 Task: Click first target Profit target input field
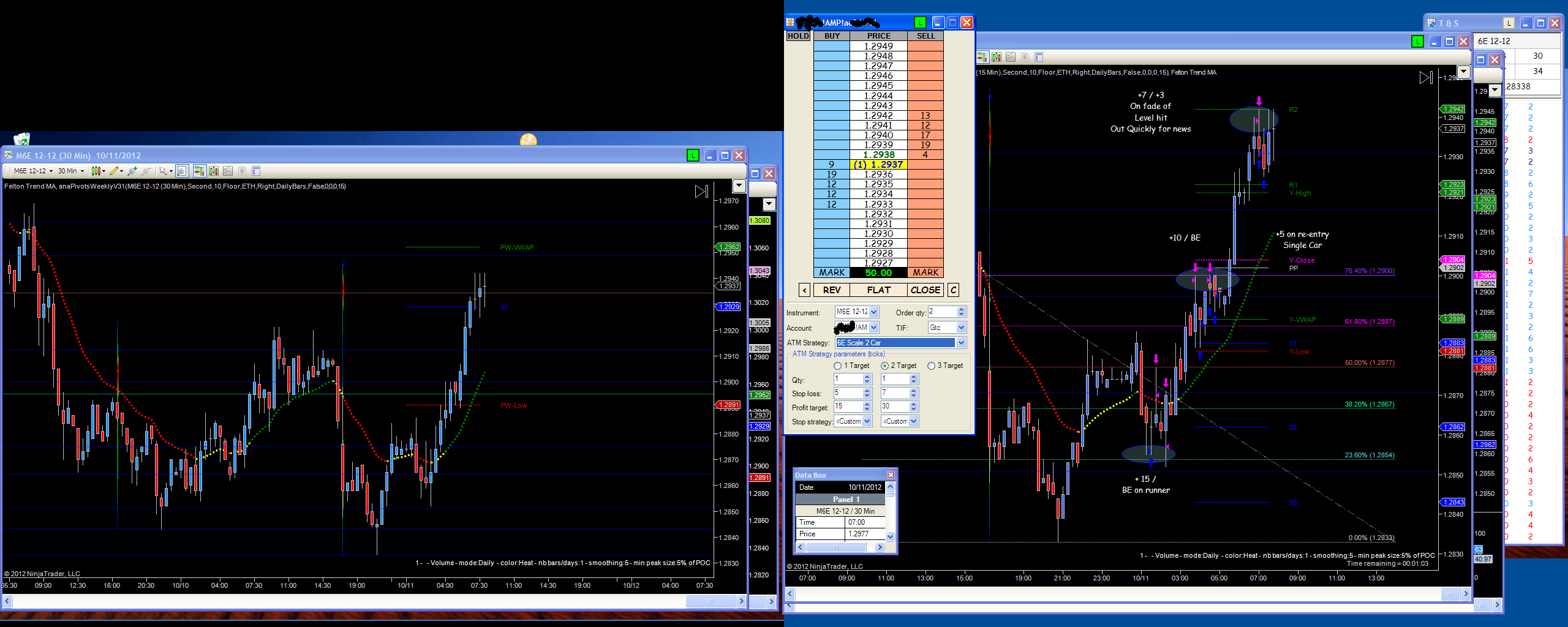848,407
